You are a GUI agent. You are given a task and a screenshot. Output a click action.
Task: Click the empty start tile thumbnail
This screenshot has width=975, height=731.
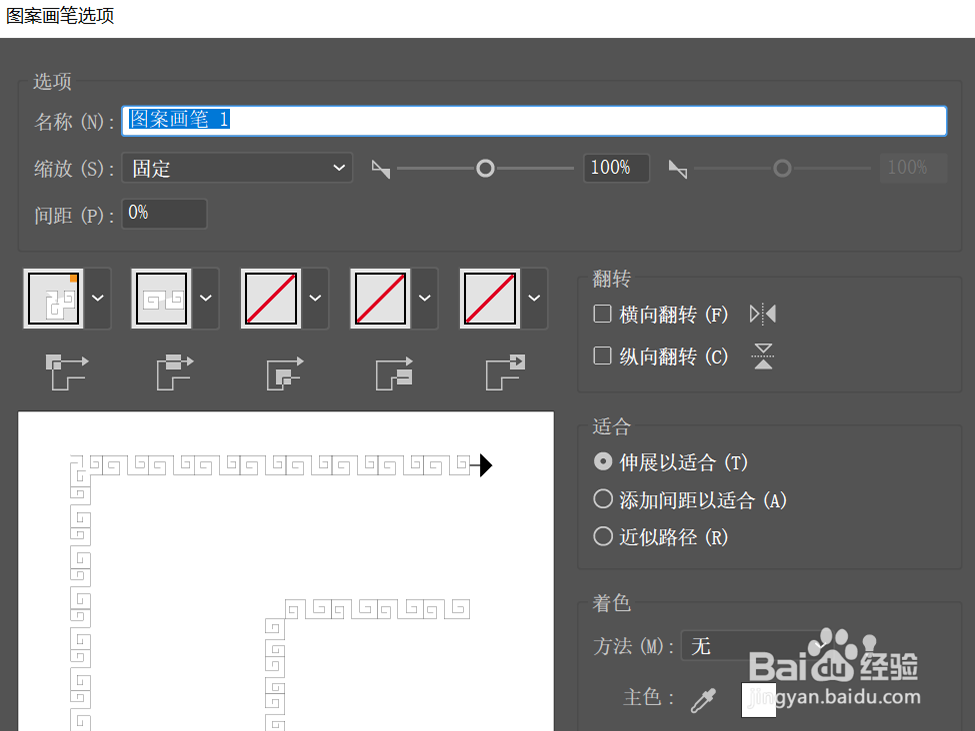(381, 298)
